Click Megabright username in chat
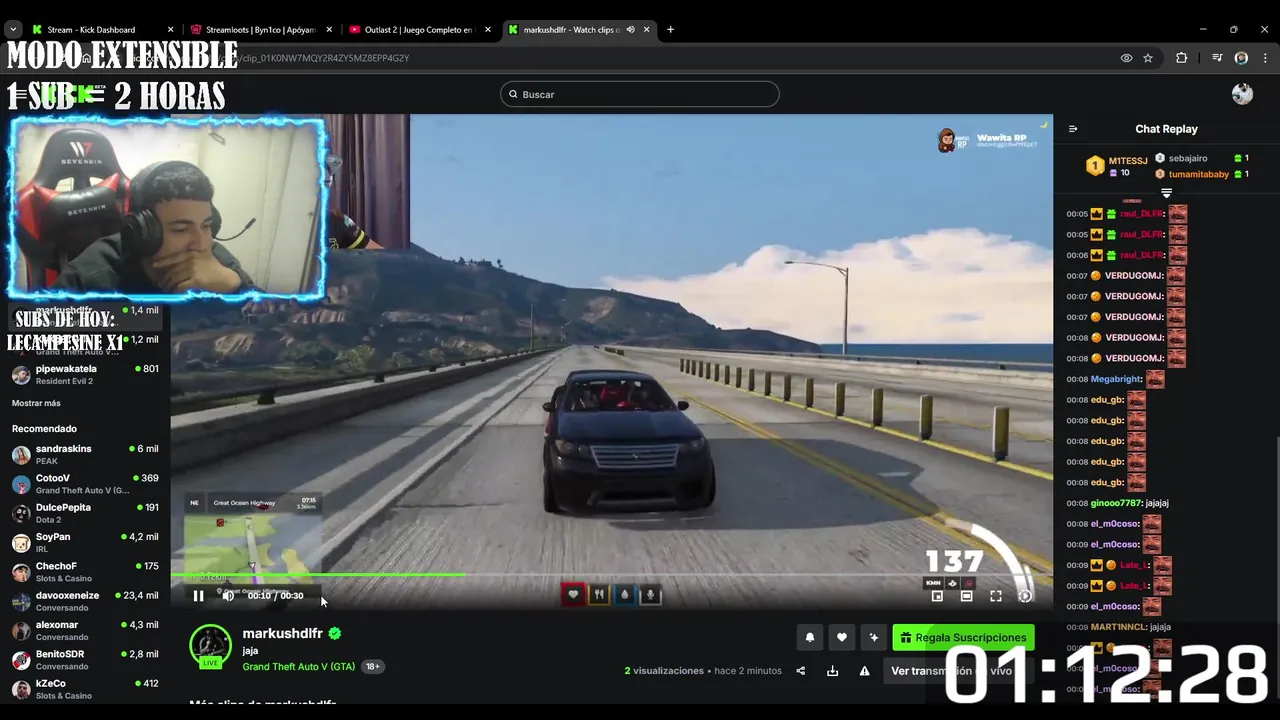The height and width of the screenshot is (720, 1280). [1116, 379]
